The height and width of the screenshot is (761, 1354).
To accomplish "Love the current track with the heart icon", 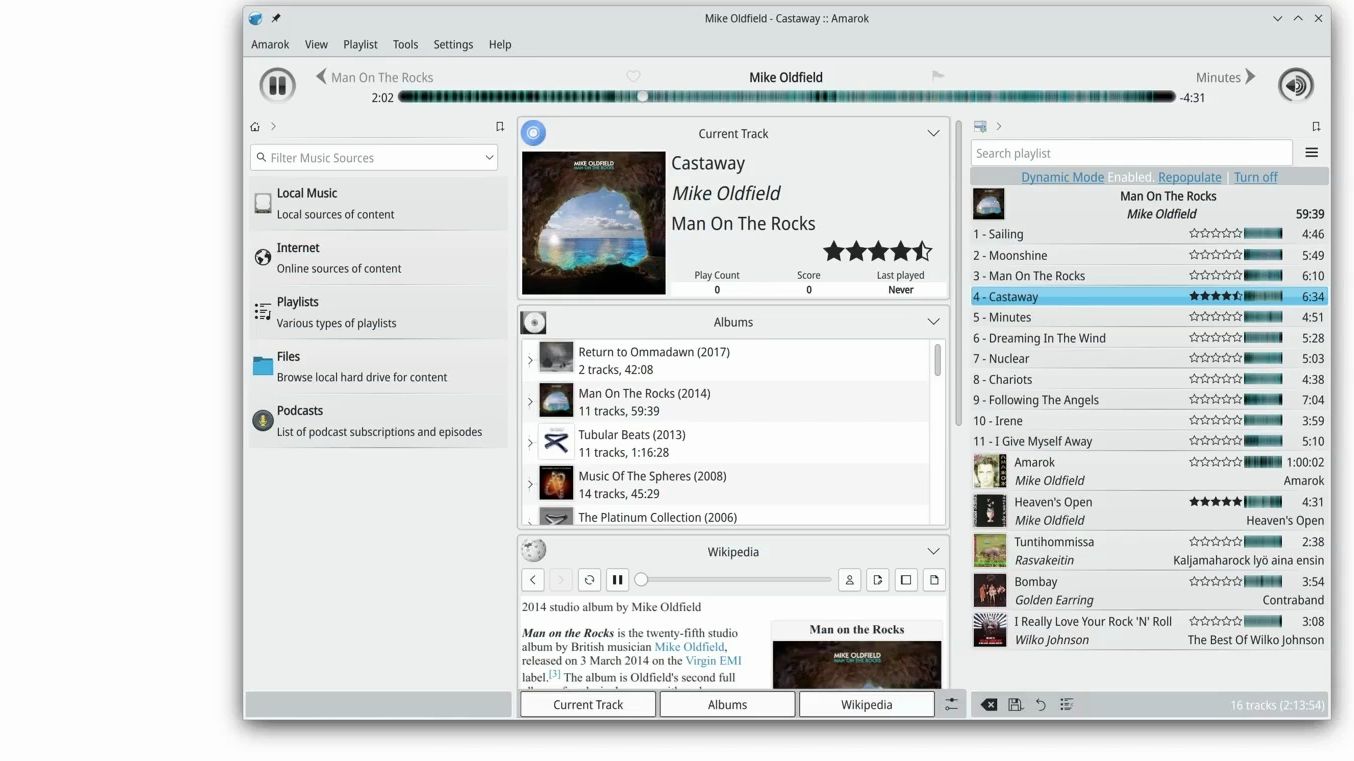I will [x=633, y=76].
